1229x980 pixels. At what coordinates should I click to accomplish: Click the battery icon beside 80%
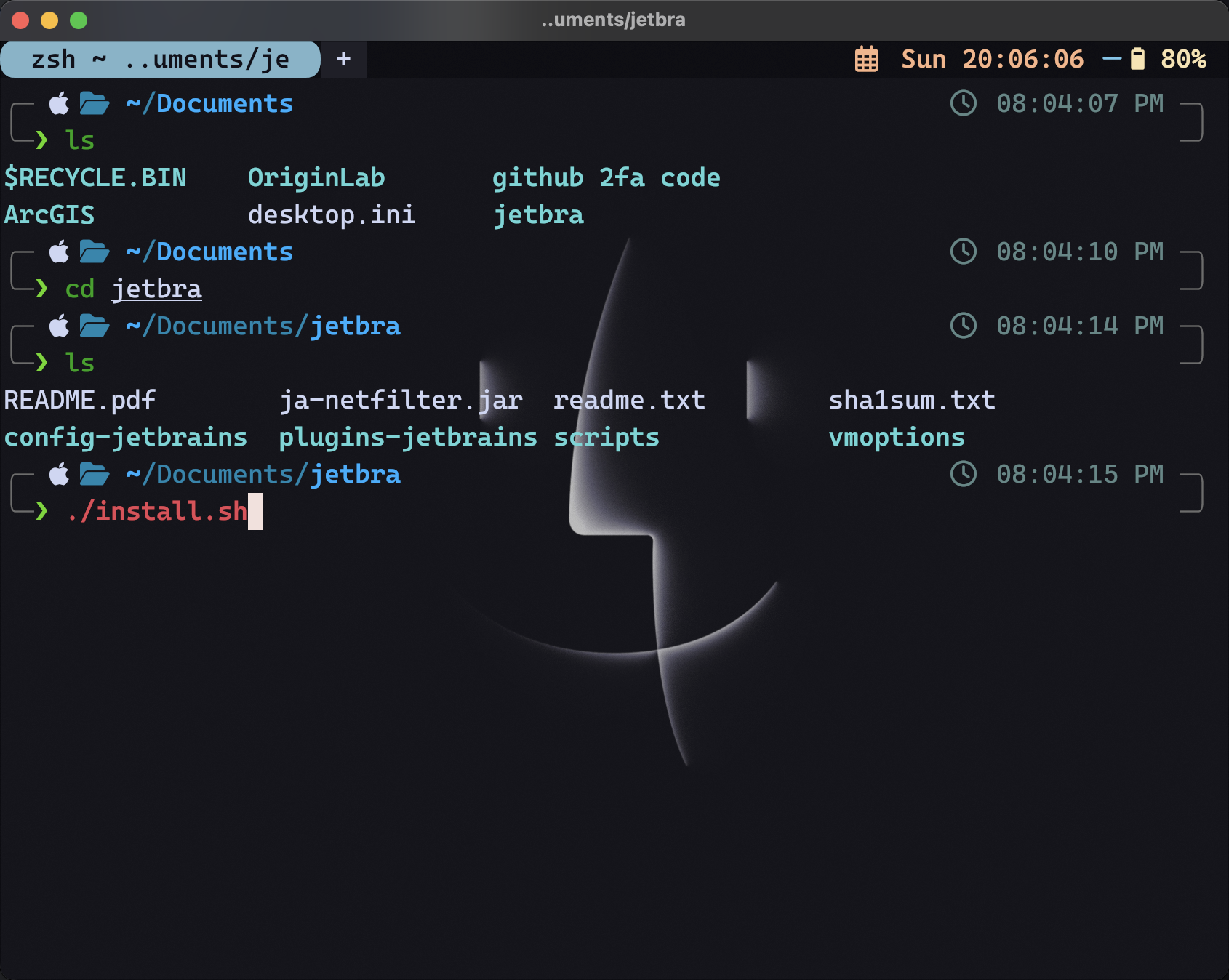click(x=1138, y=59)
